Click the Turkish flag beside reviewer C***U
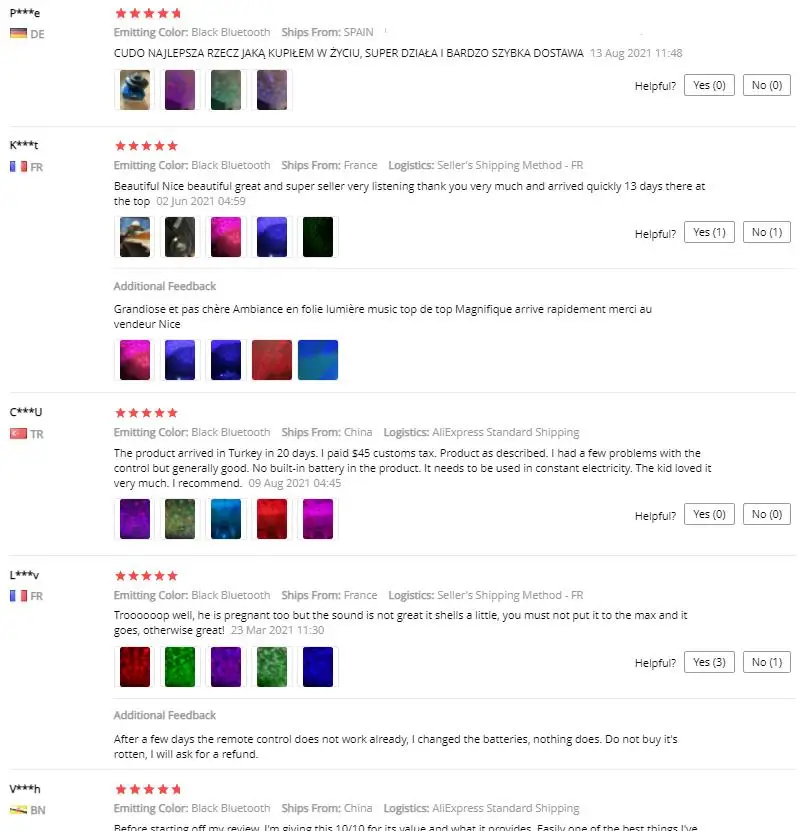This screenshot has width=810, height=831. pos(17,434)
